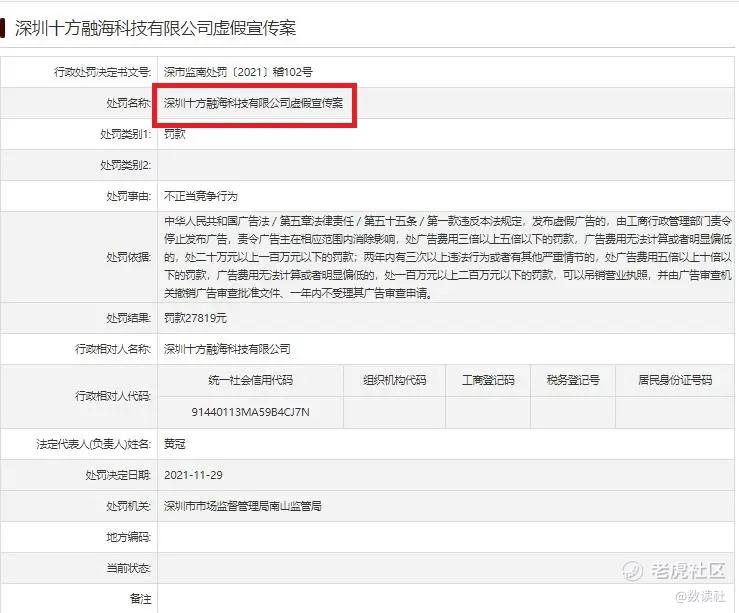Click the column header 组织机构代码
The height and width of the screenshot is (613, 739).
[x=394, y=380]
